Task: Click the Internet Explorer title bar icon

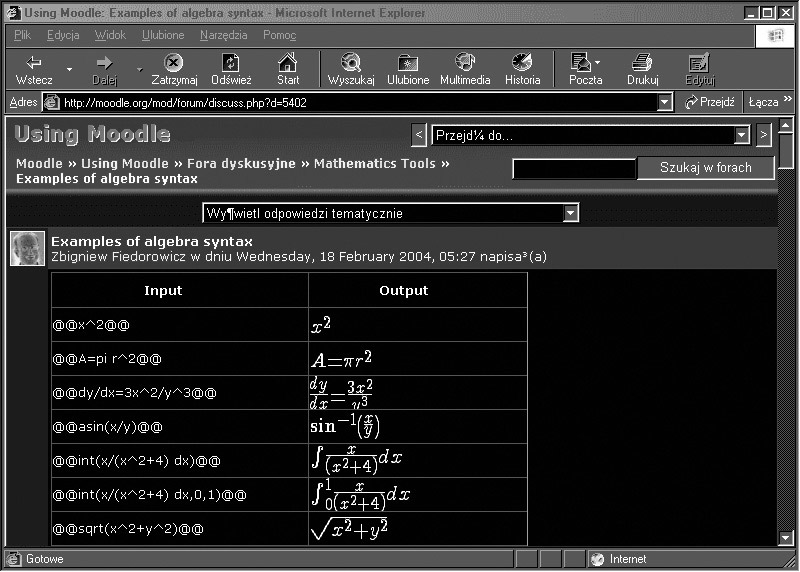Action: 13,13
